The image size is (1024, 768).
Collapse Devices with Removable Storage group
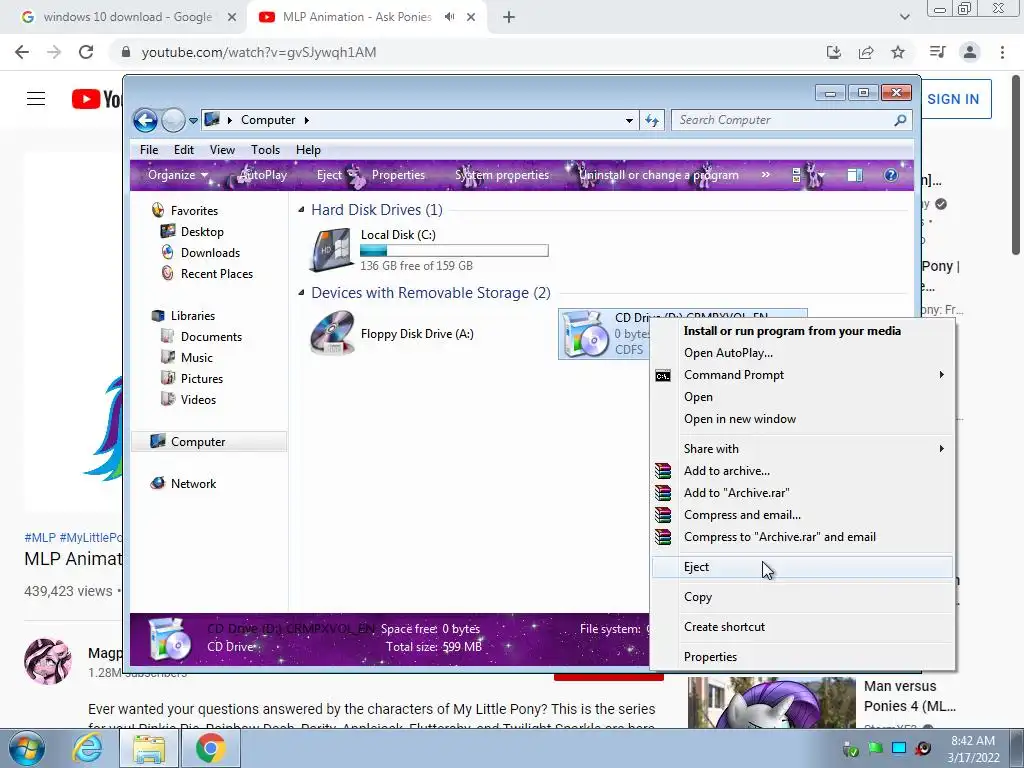click(x=301, y=293)
